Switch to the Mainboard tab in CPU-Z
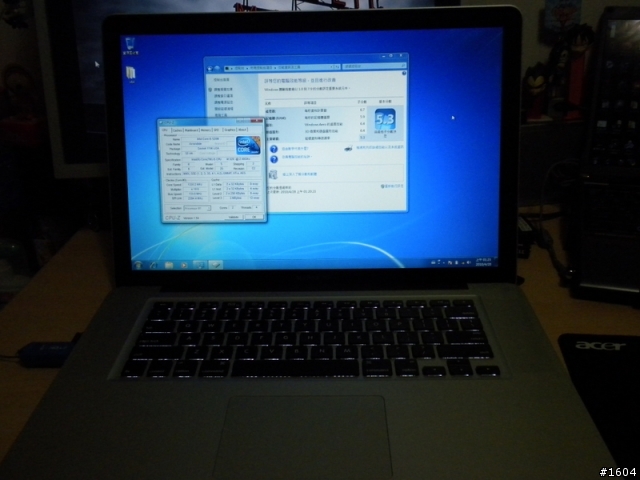The height and width of the screenshot is (480, 640). point(191,130)
